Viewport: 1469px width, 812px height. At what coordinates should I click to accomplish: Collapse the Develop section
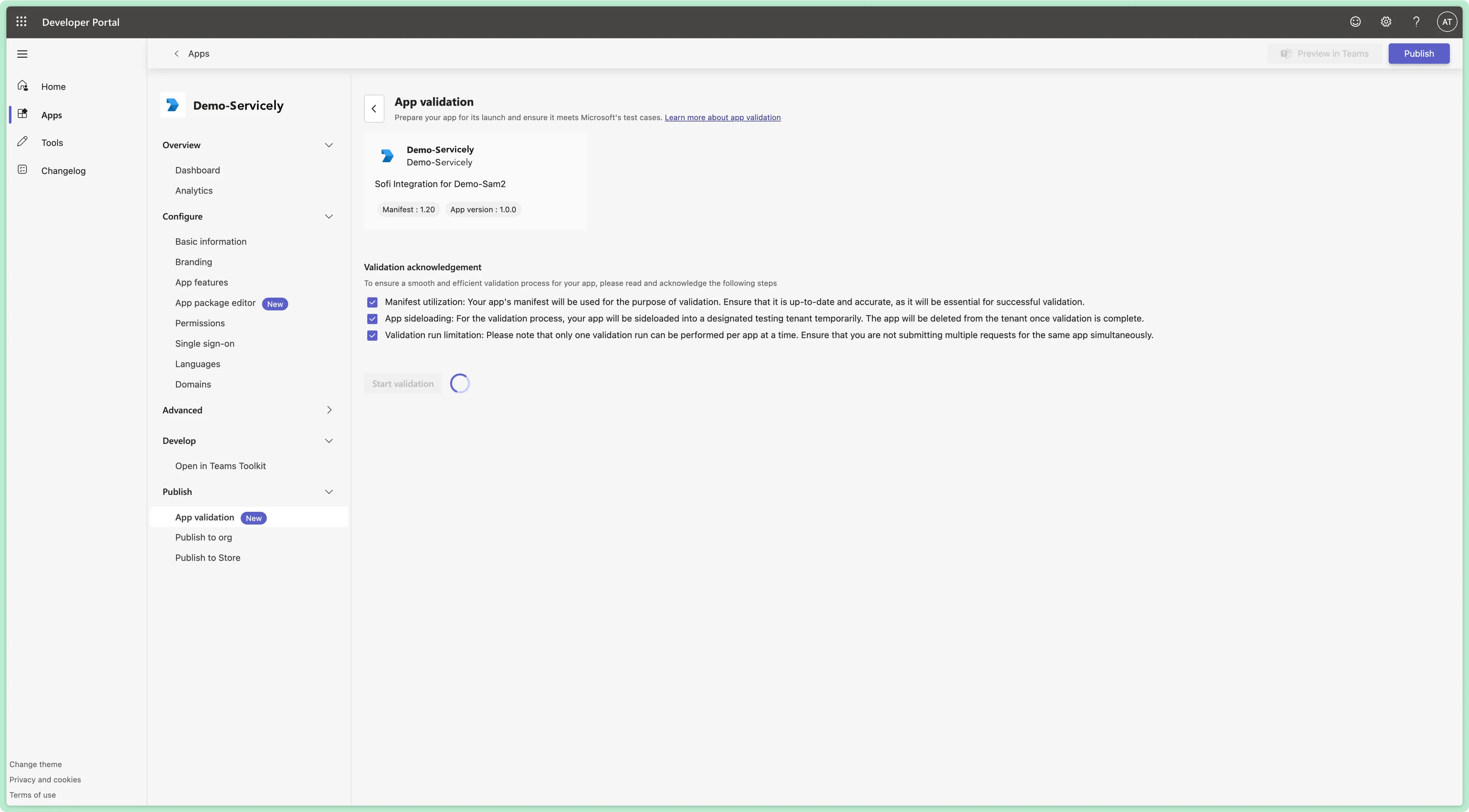tap(329, 441)
